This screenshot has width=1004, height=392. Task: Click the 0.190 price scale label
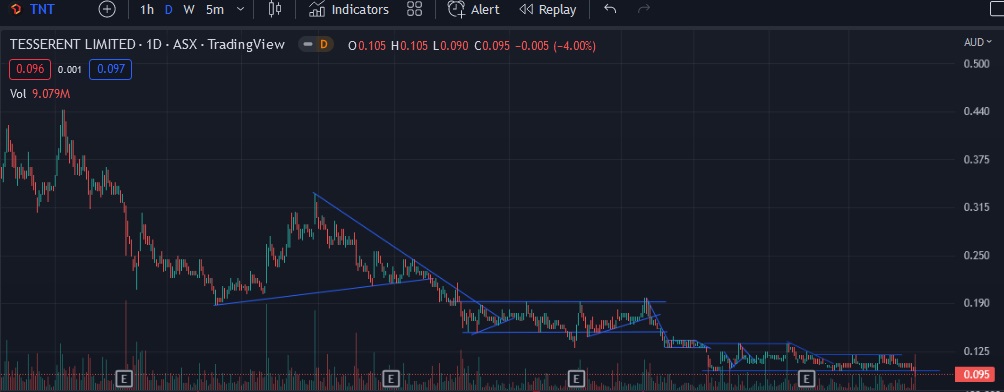click(x=976, y=303)
